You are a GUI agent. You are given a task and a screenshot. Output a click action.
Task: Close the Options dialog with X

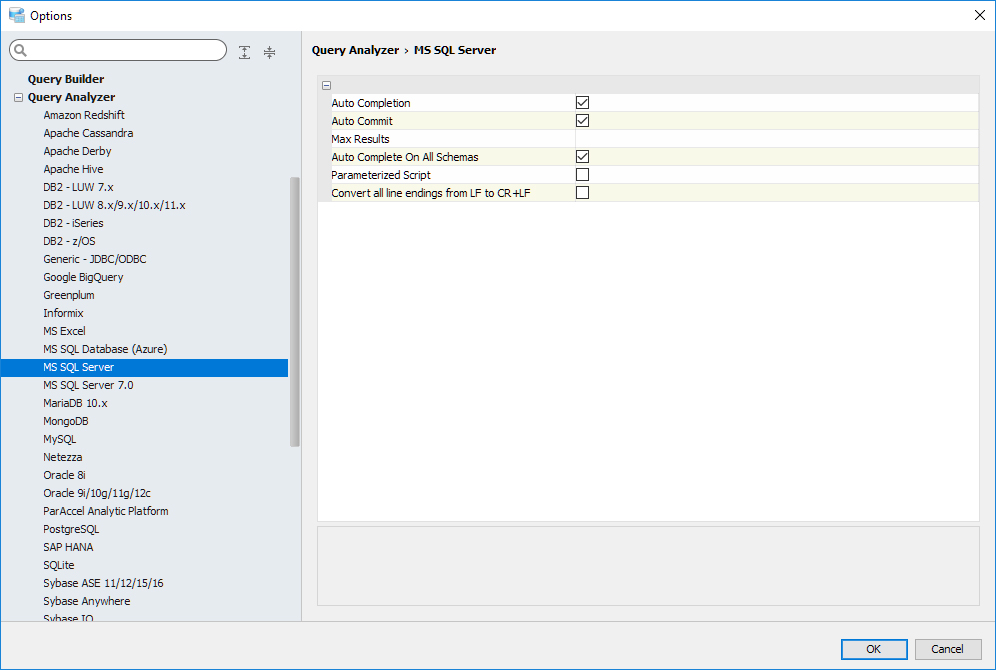click(x=979, y=15)
